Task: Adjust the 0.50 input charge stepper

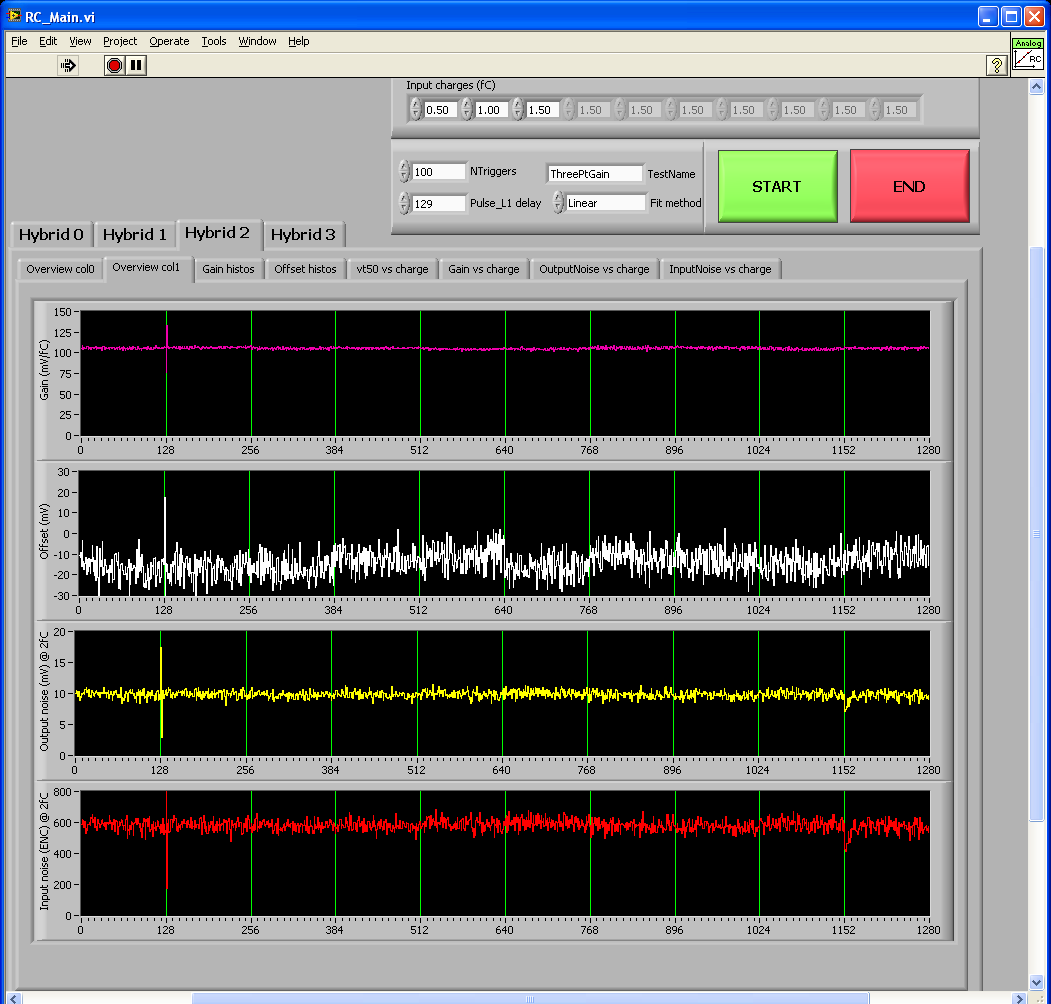Action: tap(416, 110)
